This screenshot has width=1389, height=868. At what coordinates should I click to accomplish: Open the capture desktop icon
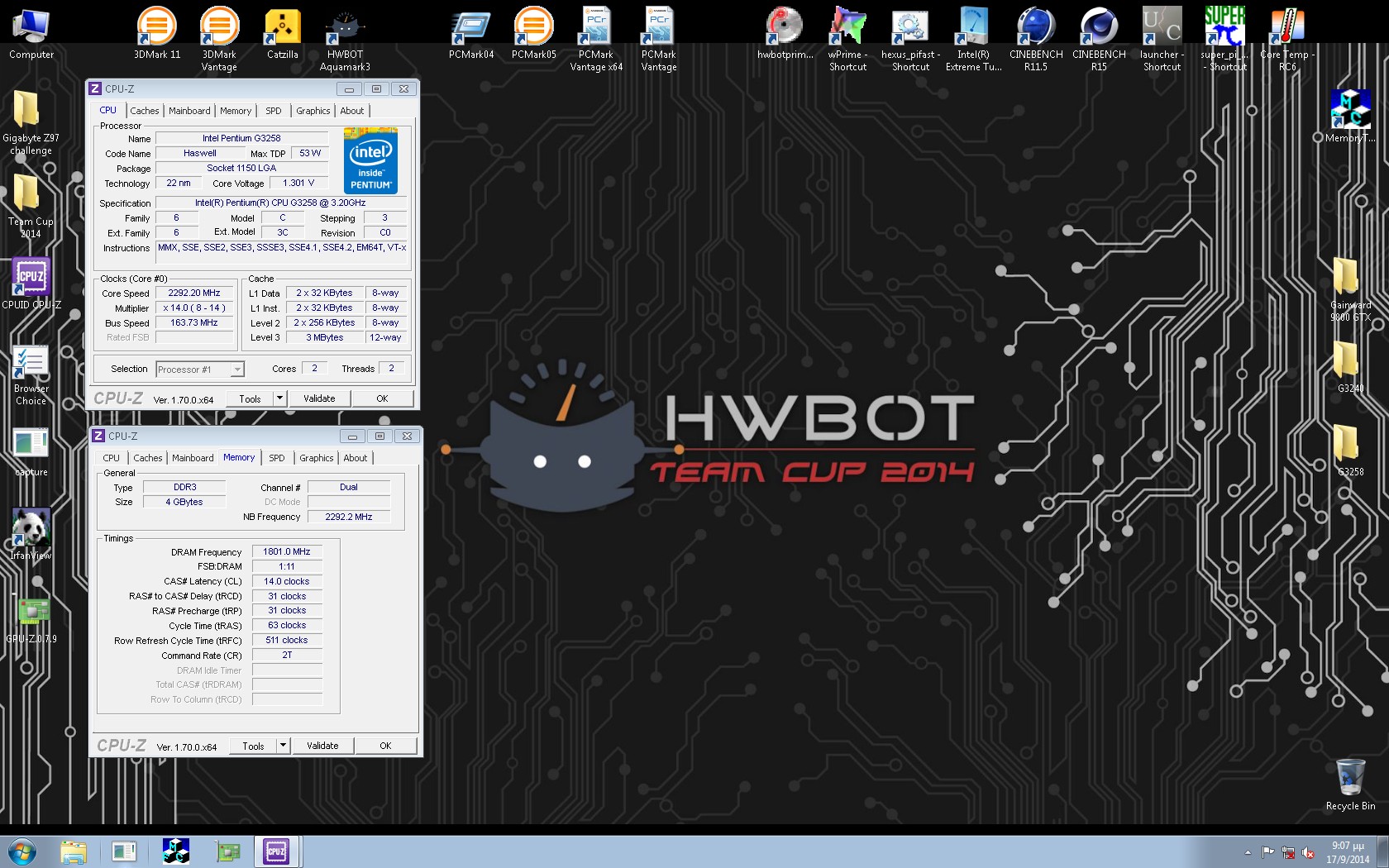[31, 453]
